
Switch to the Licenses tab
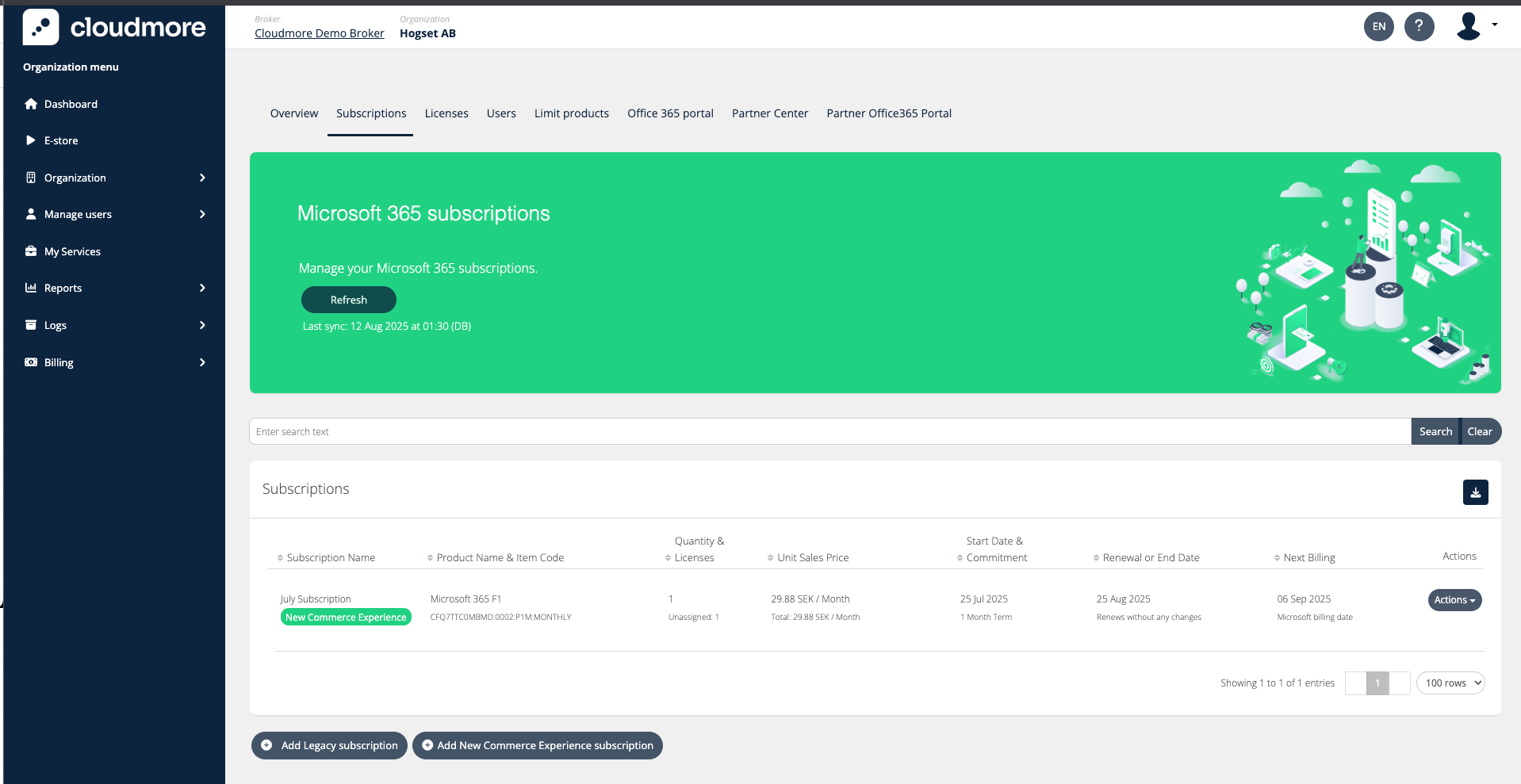point(446,113)
